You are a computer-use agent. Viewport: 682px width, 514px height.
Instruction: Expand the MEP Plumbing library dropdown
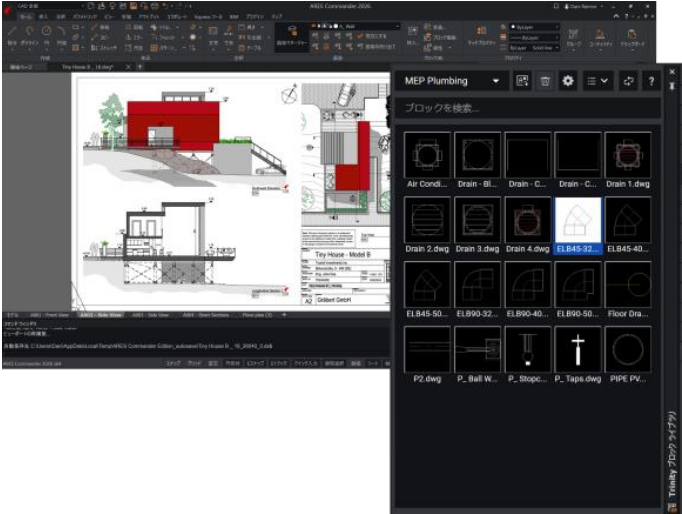495,80
